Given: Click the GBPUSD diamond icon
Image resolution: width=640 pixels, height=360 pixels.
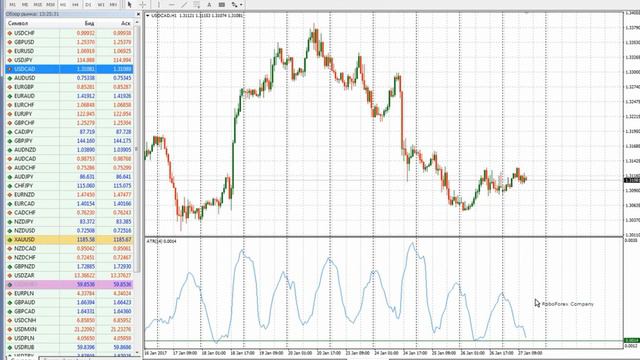Looking at the screenshot, I should coord(10,42).
